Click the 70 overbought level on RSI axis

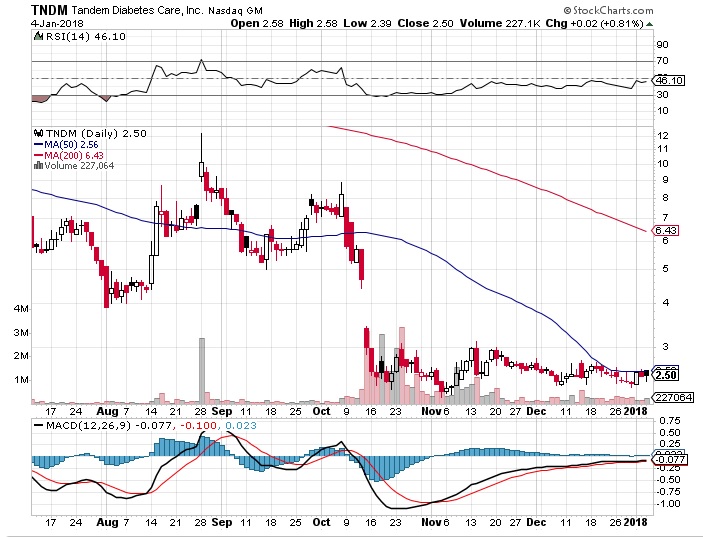click(x=663, y=61)
